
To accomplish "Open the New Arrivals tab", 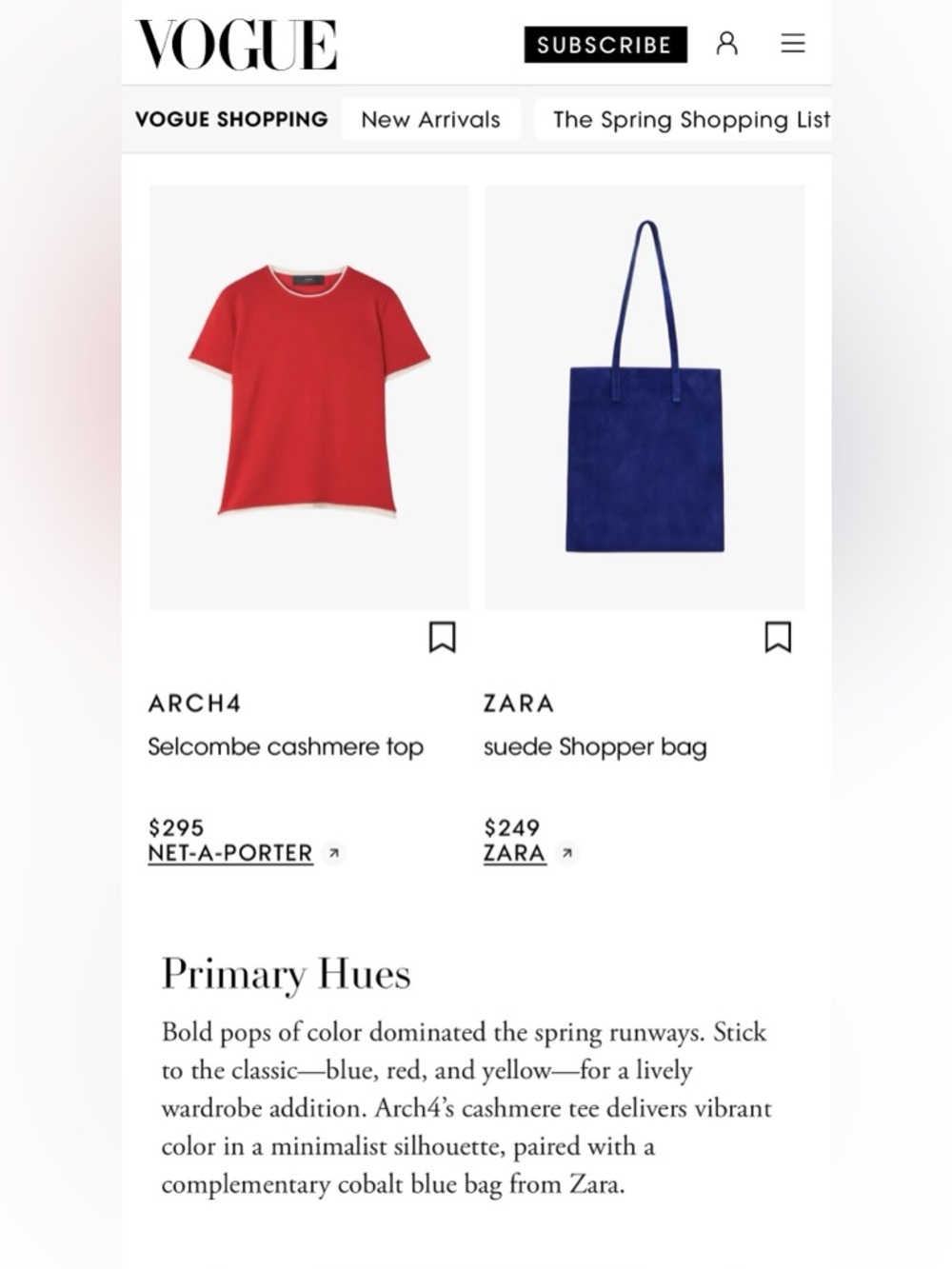I will pyautogui.click(x=430, y=119).
